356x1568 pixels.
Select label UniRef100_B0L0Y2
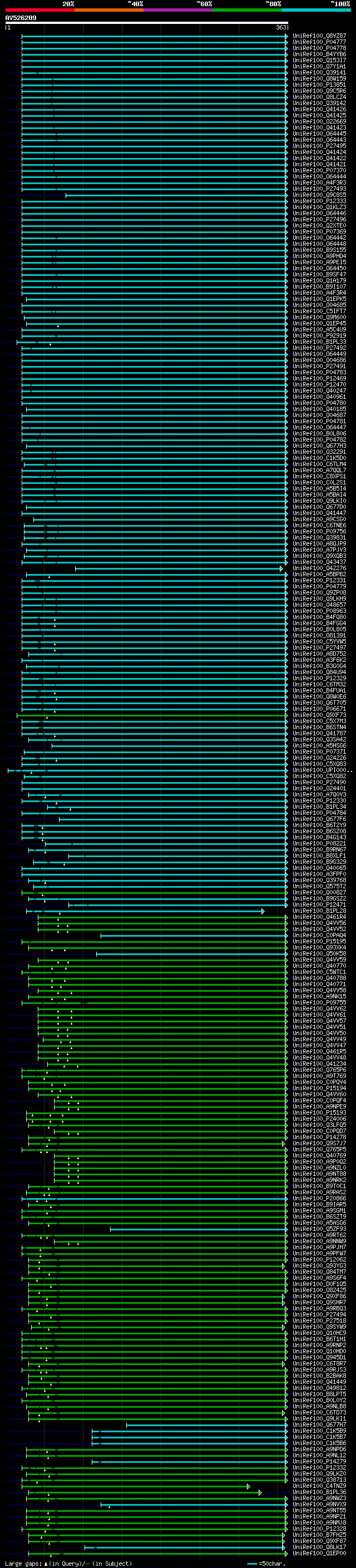pos(319,1400)
